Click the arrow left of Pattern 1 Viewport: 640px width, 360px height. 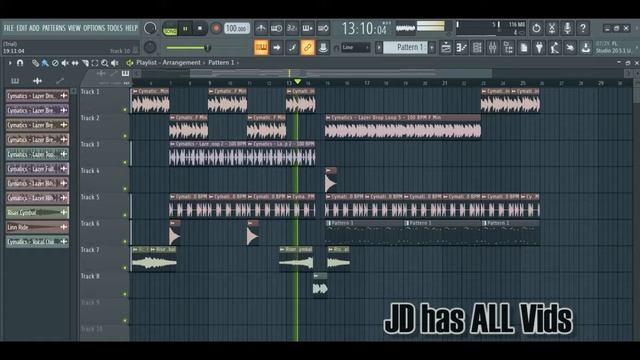coord(379,48)
